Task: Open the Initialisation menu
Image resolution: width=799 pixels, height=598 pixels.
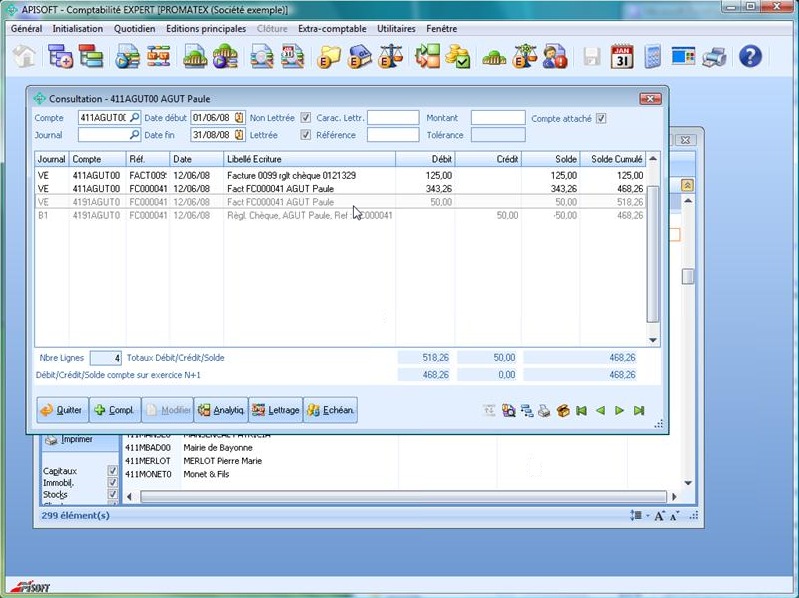Action: pos(77,29)
